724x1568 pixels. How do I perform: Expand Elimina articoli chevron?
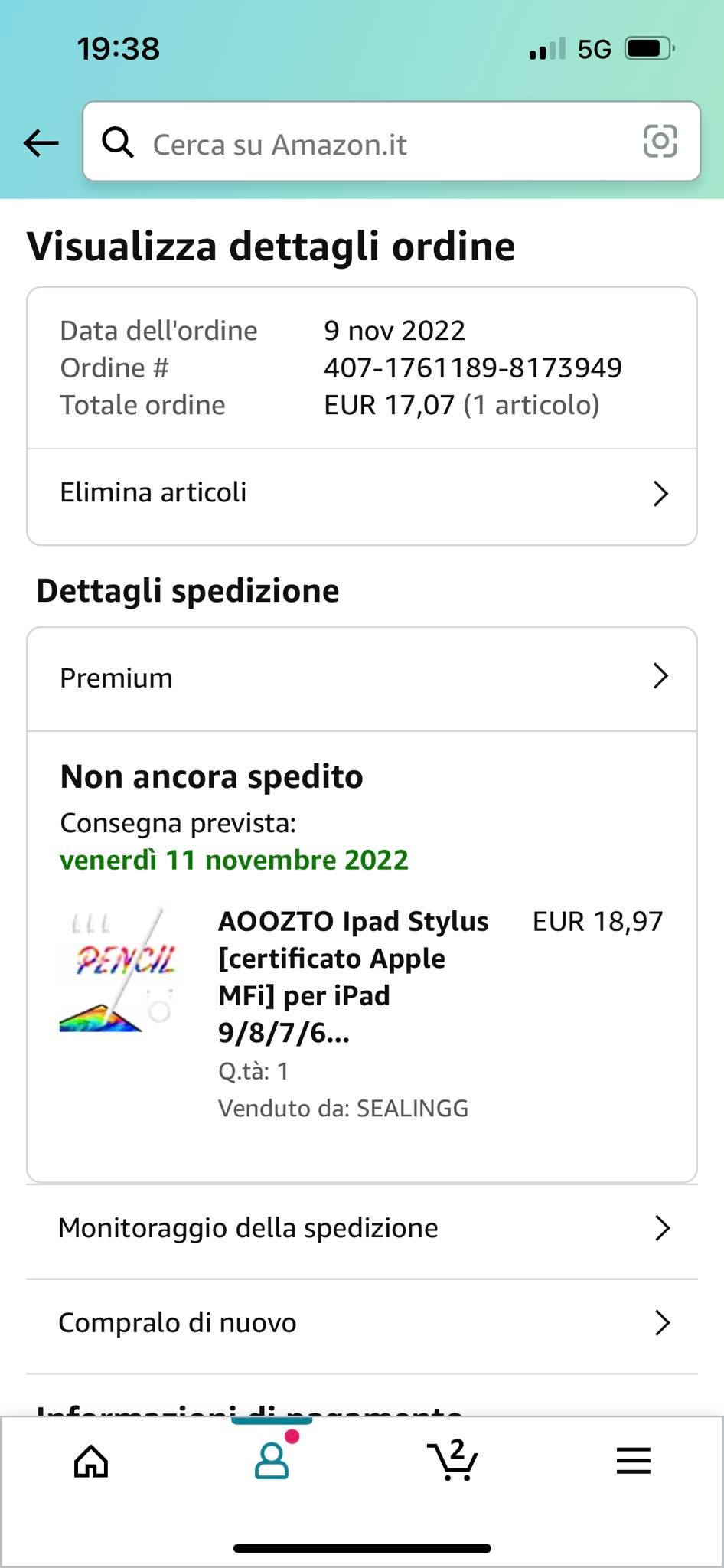660,494
